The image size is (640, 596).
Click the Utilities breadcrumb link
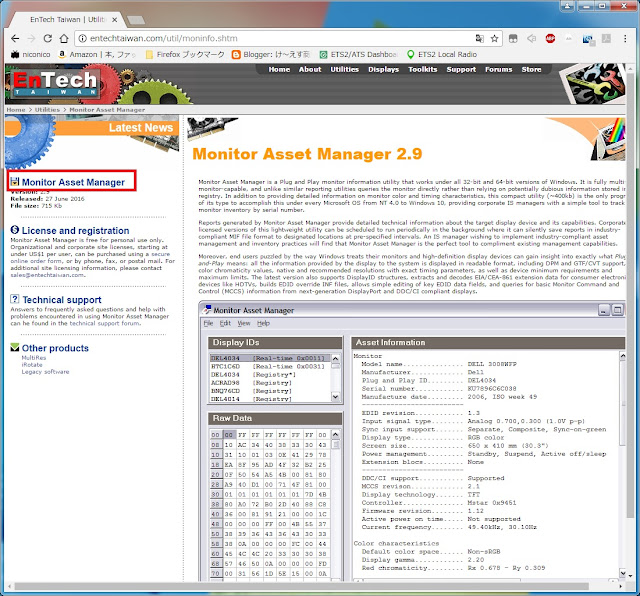point(47,110)
